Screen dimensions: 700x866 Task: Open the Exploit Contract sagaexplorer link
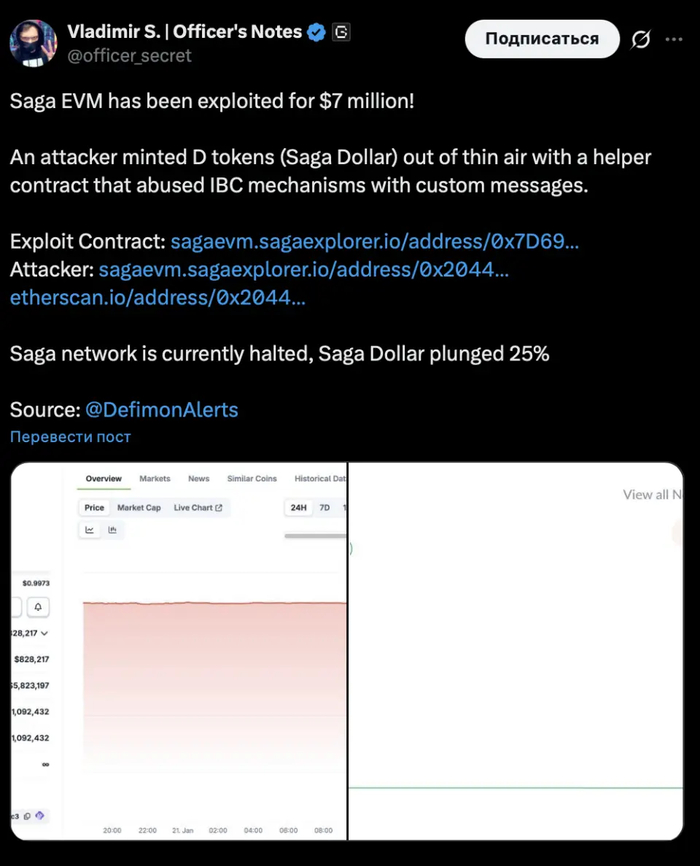click(x=374, y=242)
